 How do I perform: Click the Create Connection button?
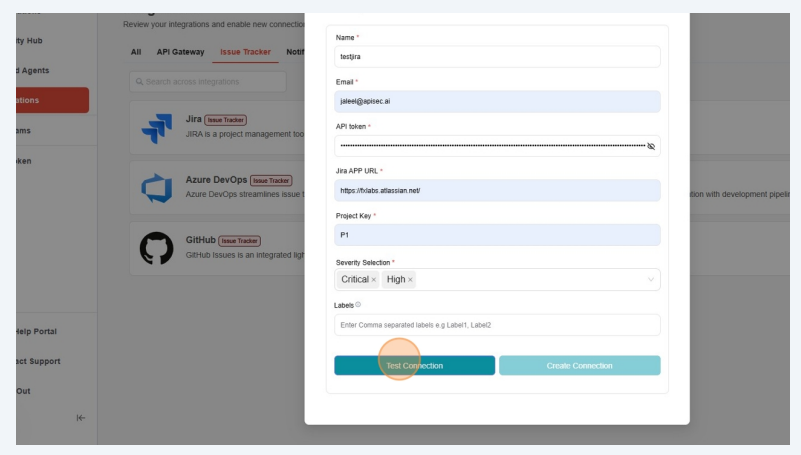579,366
